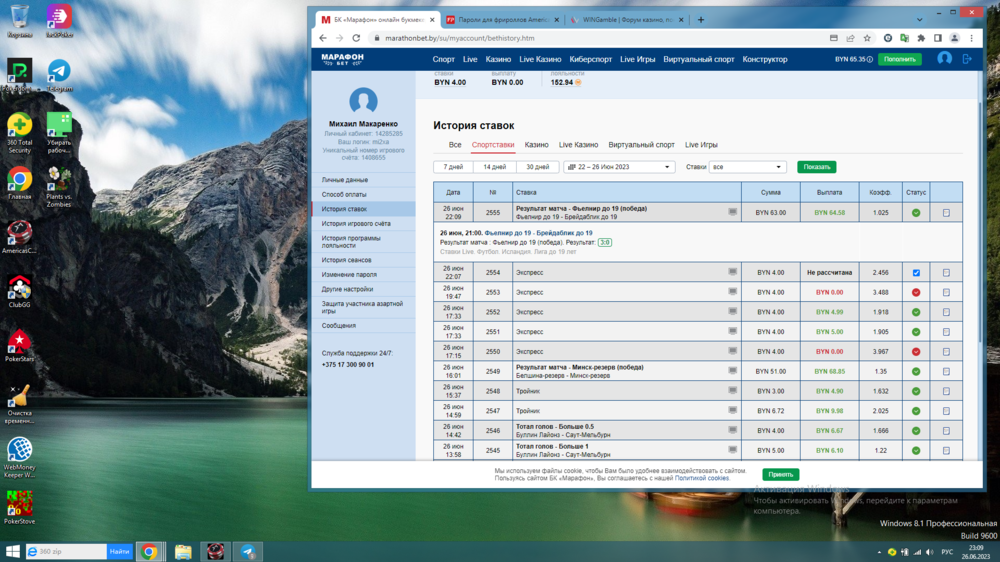Screen dimensions: 1000x562
Task: Click the green Пополнить deposit button
Action: pos(899,59)
